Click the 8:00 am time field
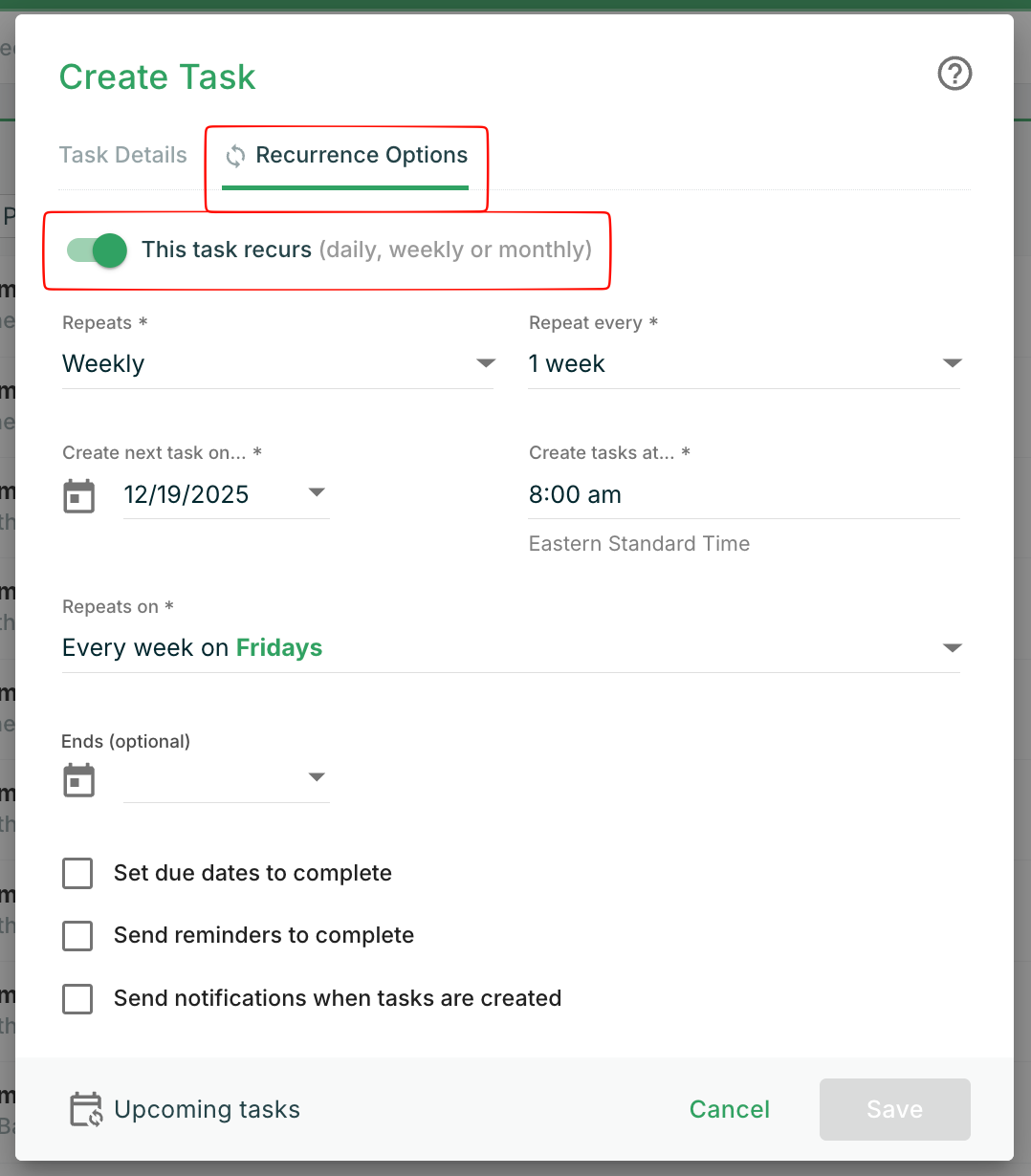The height and width of the screenshot is (1176, 1031). [x=742, y=495]
